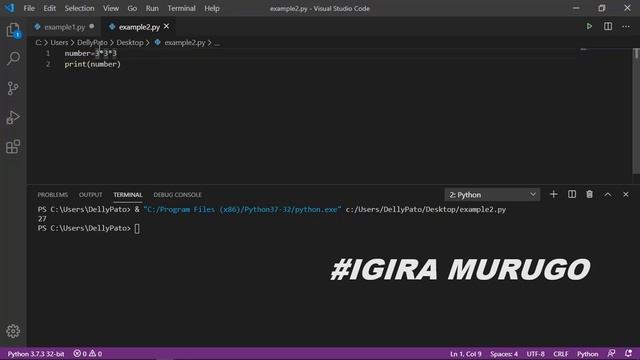The width and height of the screenshot is (640, 360).
Task: Open the Extensions view
Action: click(x=13, y=147)
